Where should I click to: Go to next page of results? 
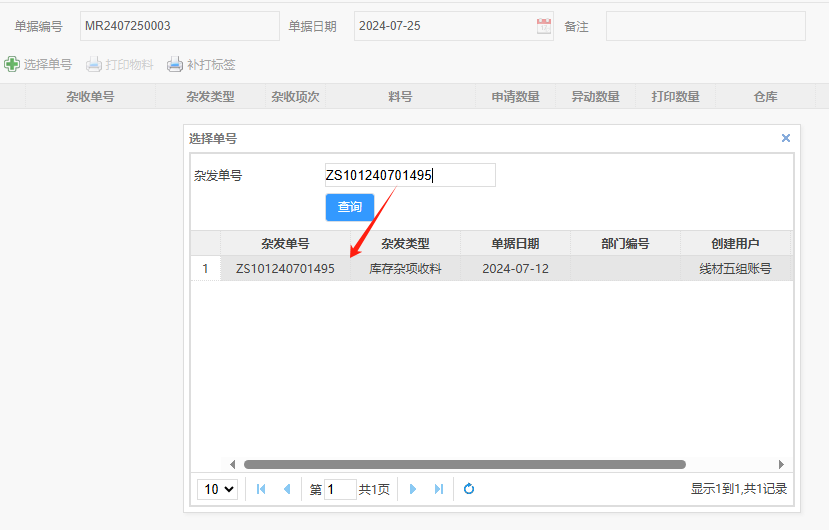pos(412,489)
